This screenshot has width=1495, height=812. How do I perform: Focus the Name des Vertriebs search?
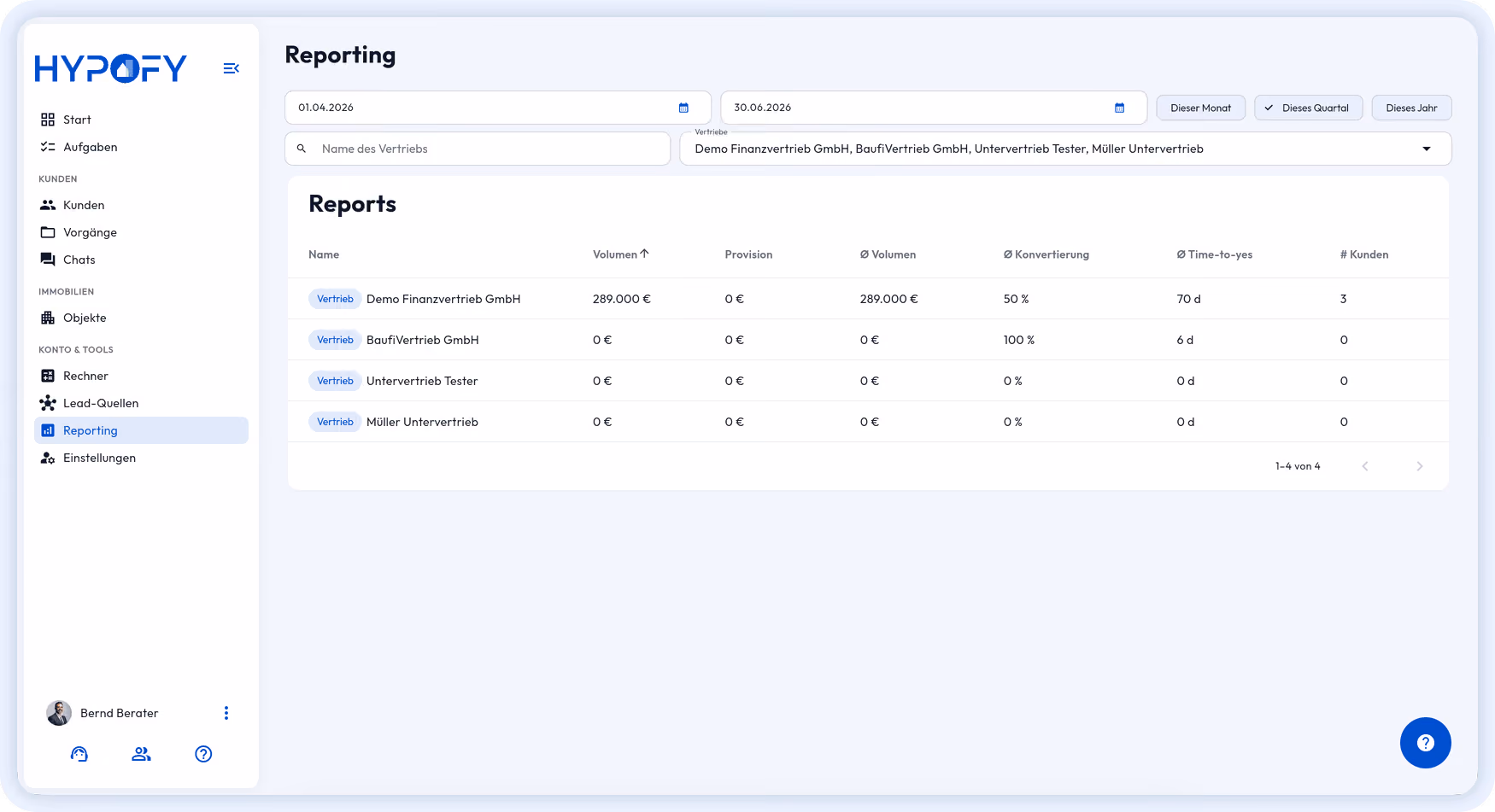[477, 149]
